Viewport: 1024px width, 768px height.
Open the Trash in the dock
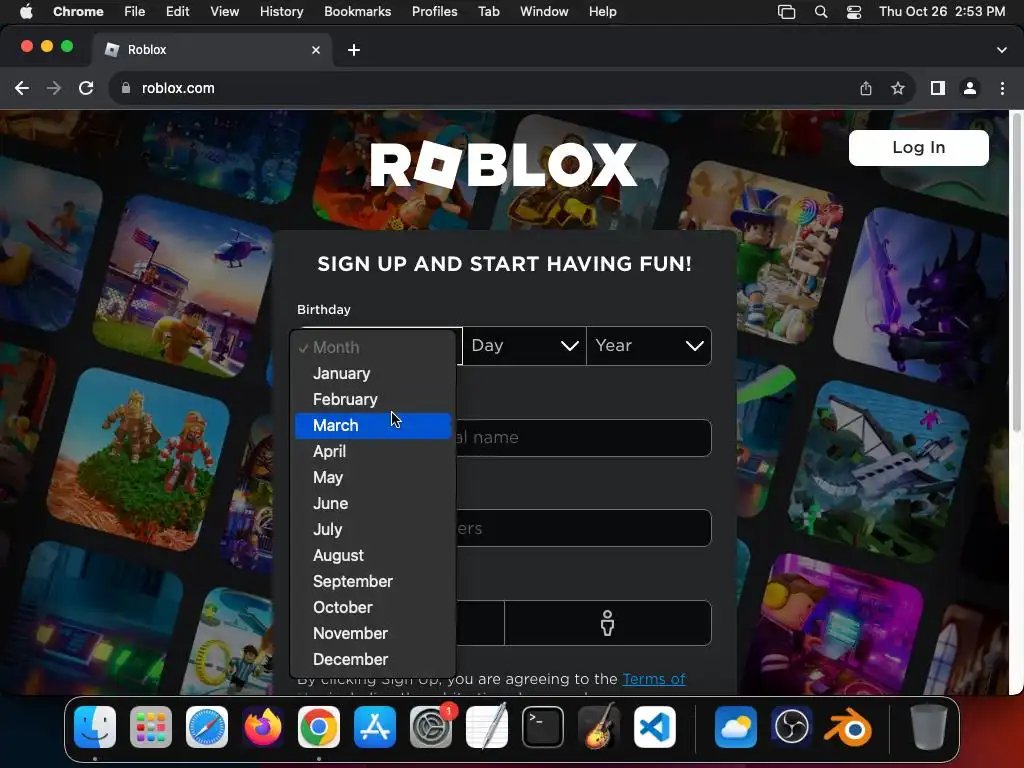coord(929,727)
